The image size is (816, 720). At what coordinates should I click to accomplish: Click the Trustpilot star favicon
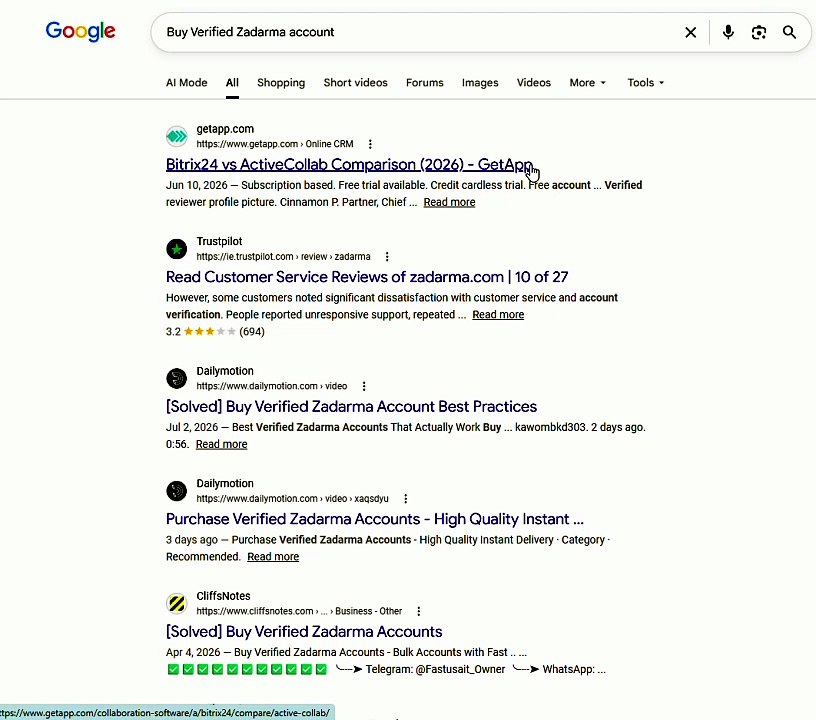pyautogui.click(x=176, y=249)
